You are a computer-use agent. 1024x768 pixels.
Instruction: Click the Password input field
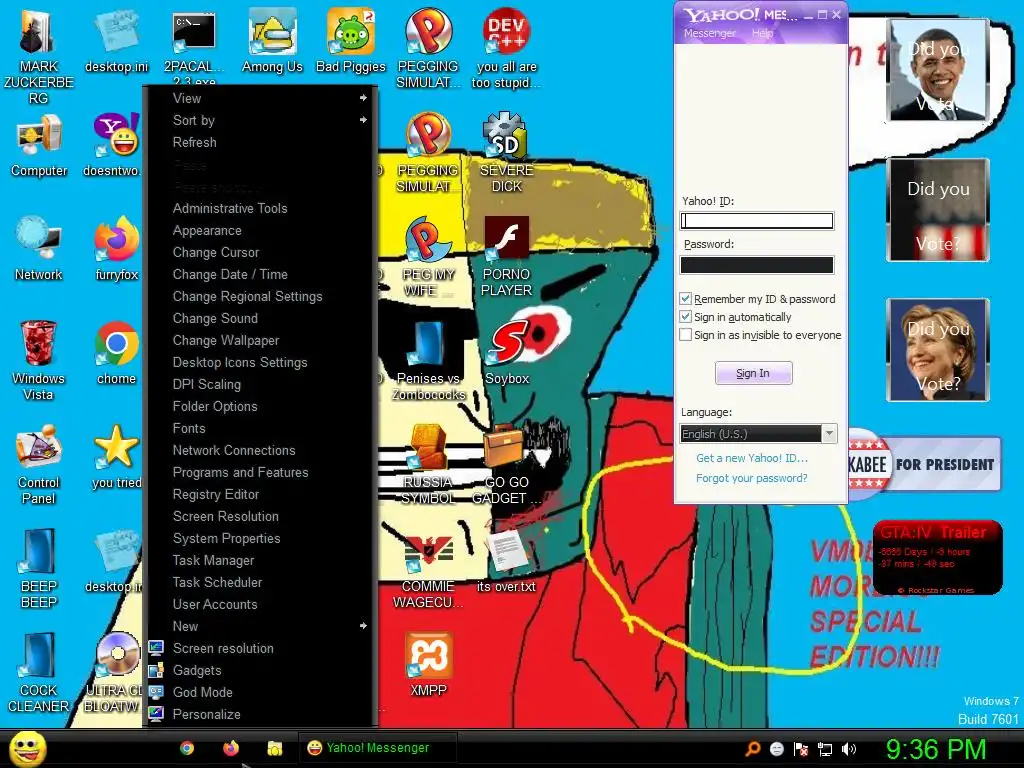(x=757, y=264)
